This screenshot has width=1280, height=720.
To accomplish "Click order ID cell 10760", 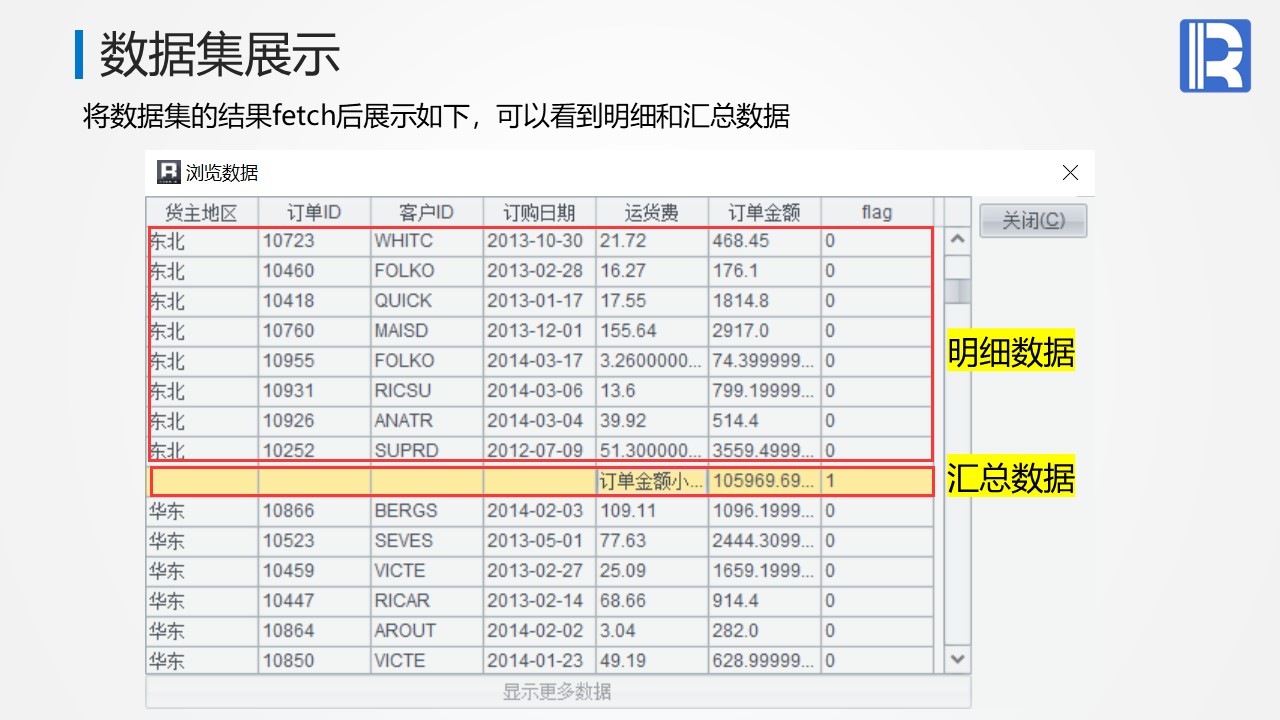I will pos(314,331).
